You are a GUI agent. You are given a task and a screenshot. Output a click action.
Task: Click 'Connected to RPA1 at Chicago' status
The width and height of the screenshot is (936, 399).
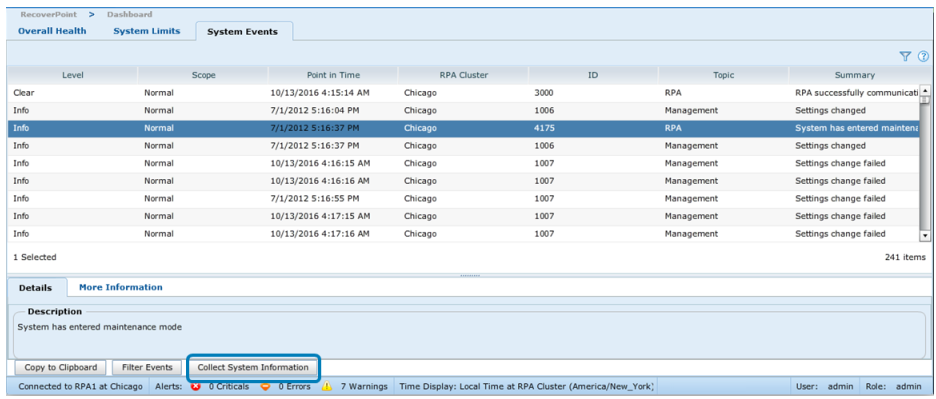(81, 386)
